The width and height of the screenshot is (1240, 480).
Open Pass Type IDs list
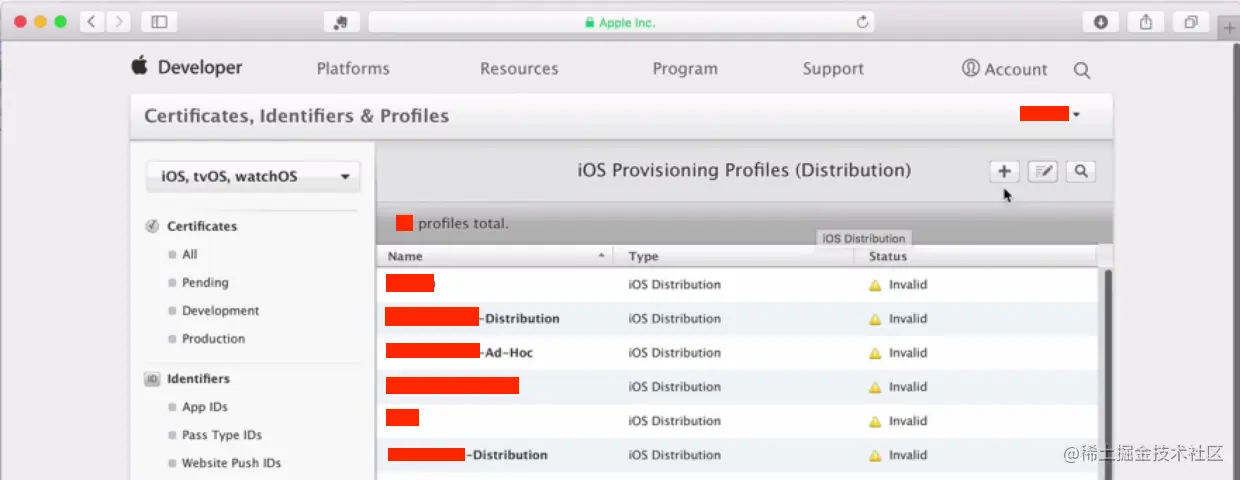(222, 435)
